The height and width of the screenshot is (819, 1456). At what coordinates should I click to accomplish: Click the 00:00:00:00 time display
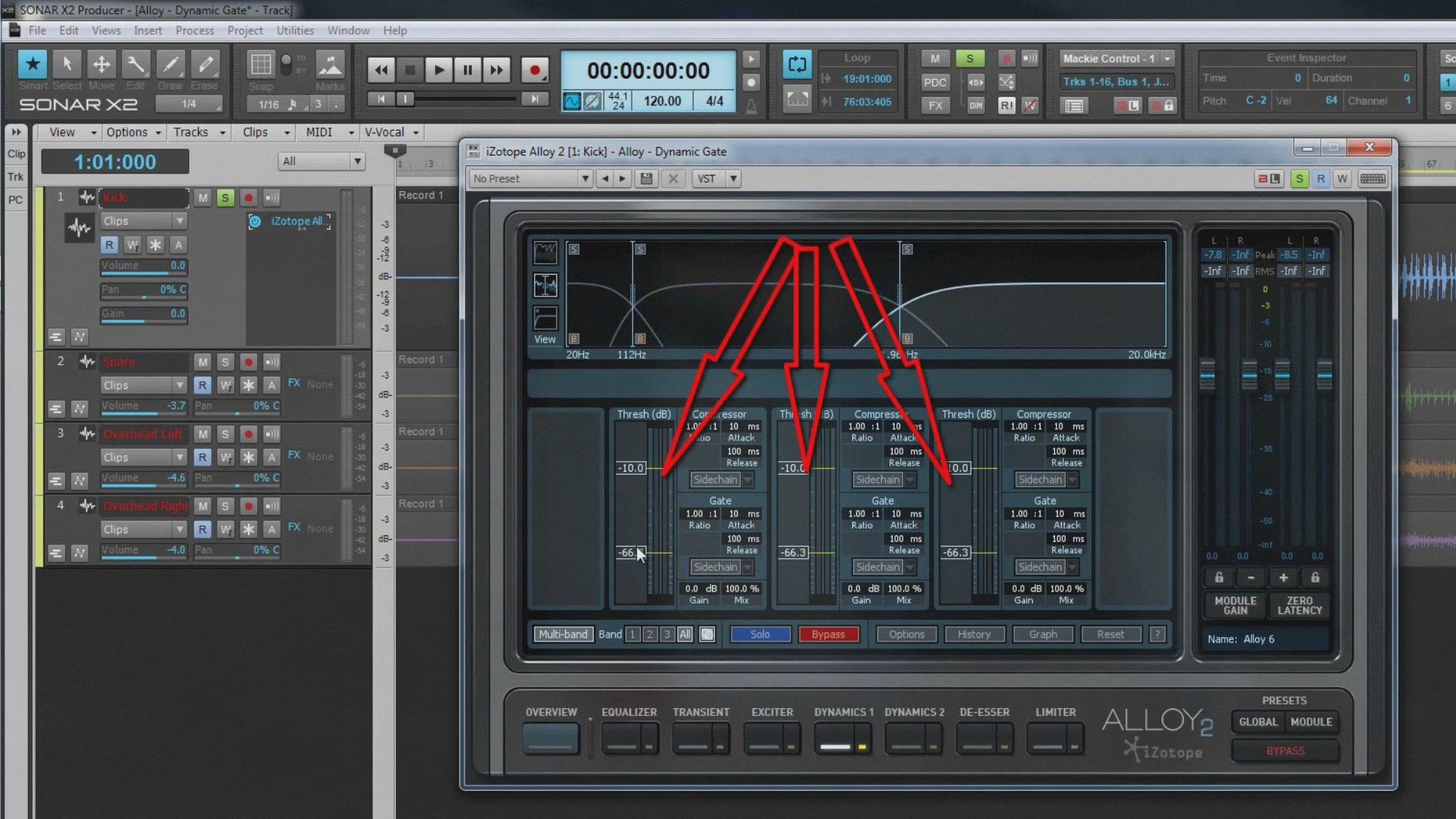click(648, 71)
